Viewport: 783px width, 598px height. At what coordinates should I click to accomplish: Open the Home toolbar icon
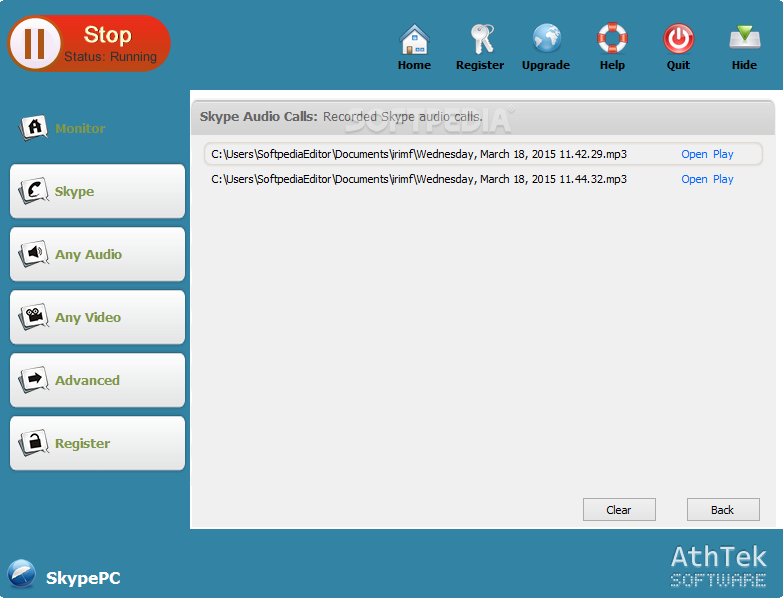click(414, 39)
